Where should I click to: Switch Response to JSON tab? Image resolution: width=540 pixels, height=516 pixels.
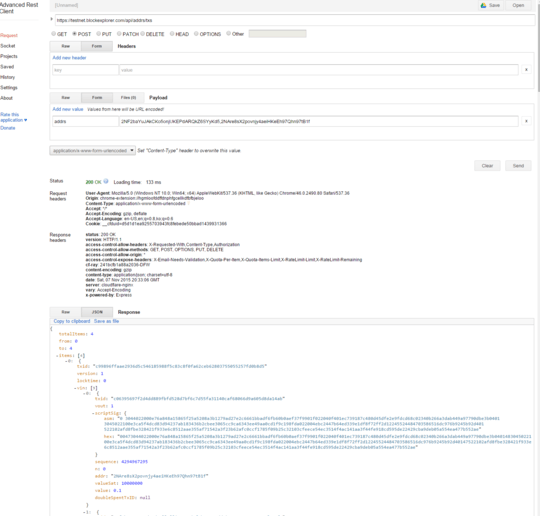(97, 312)
